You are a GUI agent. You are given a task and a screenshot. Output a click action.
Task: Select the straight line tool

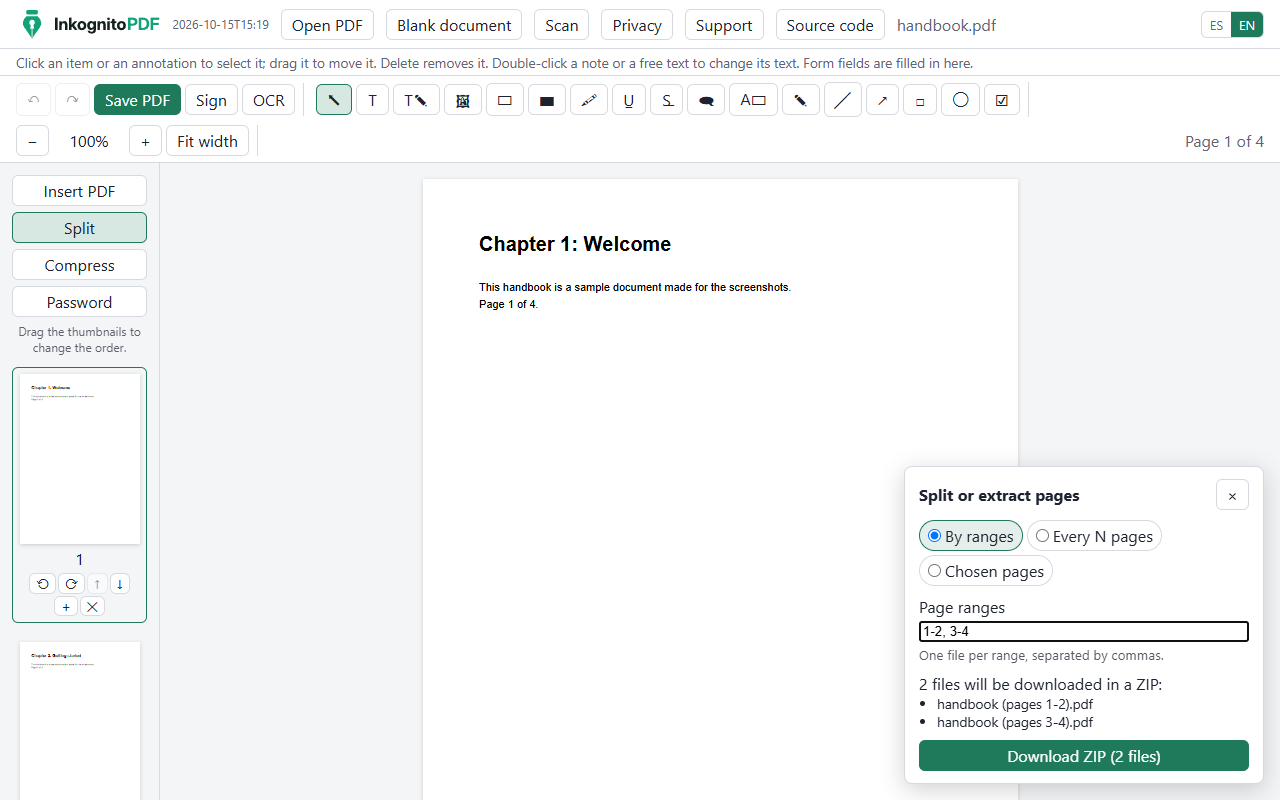point(843,100)
